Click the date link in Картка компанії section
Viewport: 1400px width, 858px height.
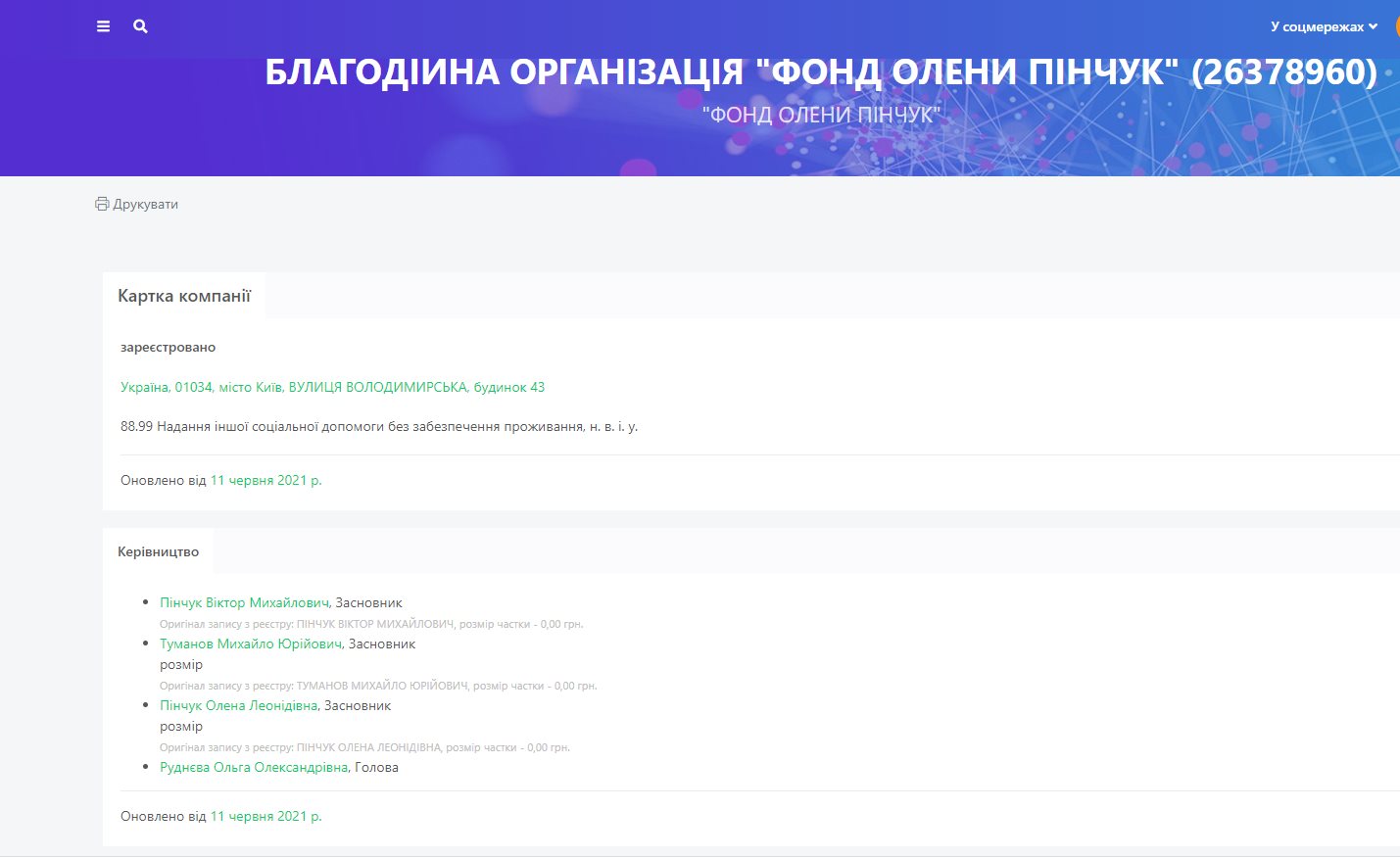tap(266, 480)
